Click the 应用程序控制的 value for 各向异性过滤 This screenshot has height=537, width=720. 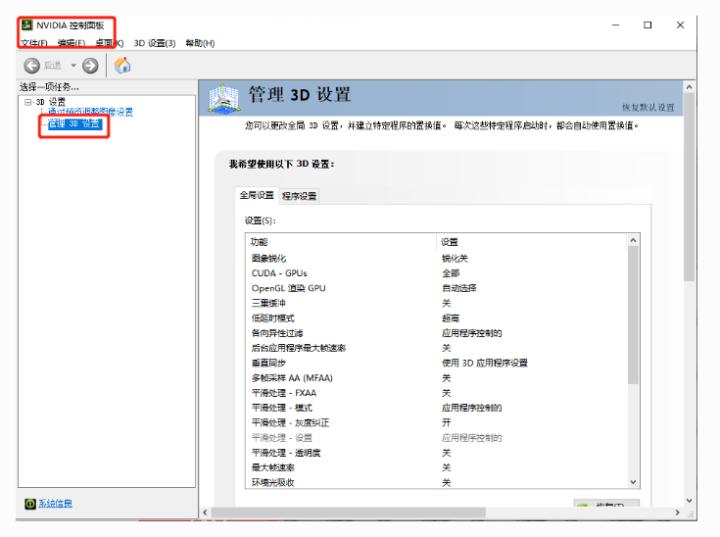coord(472,333)
